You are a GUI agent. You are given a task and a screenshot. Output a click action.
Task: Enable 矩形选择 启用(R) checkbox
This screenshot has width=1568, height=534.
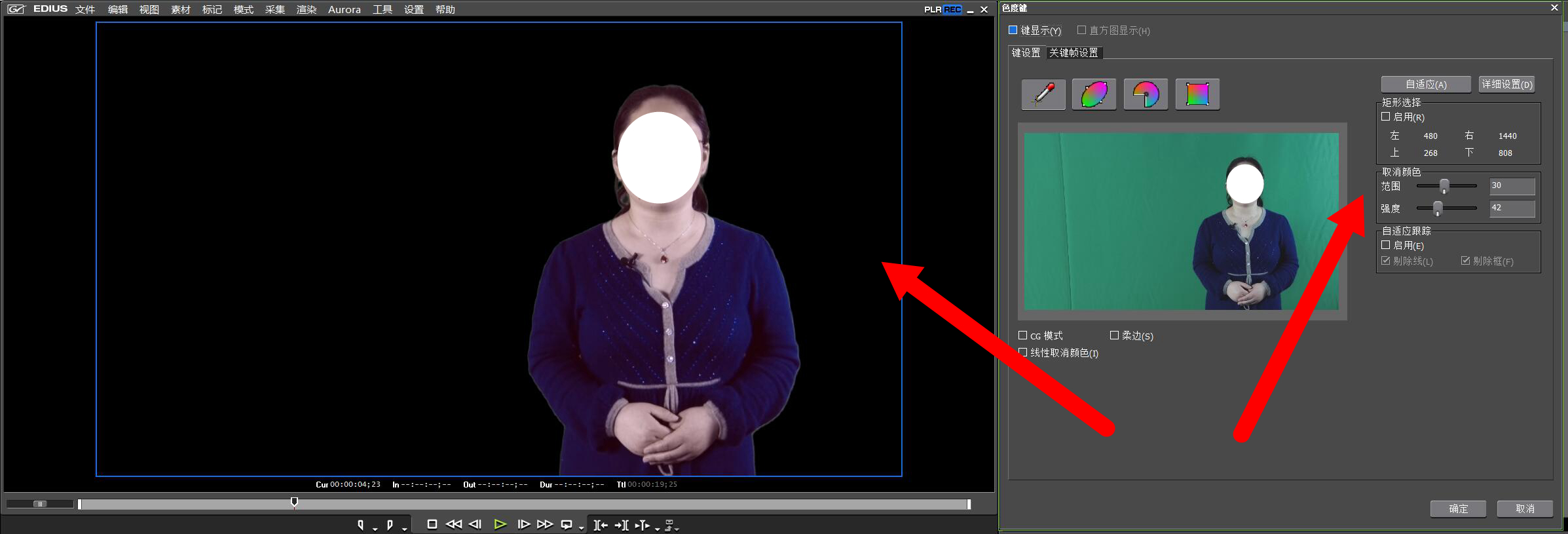[1385, 117]
